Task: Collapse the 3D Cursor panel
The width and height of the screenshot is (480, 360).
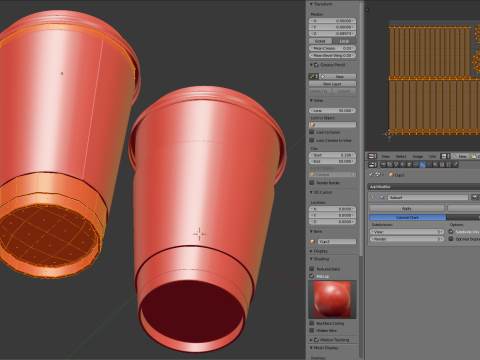Action: coord(311,192)
